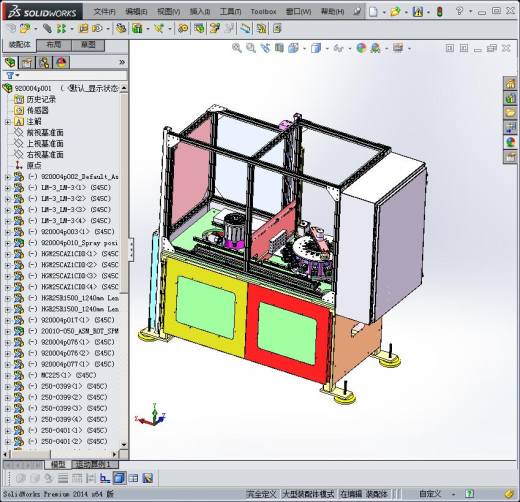Click Zoom to Area icon
The image size is (520, 502).
[251, 48]
